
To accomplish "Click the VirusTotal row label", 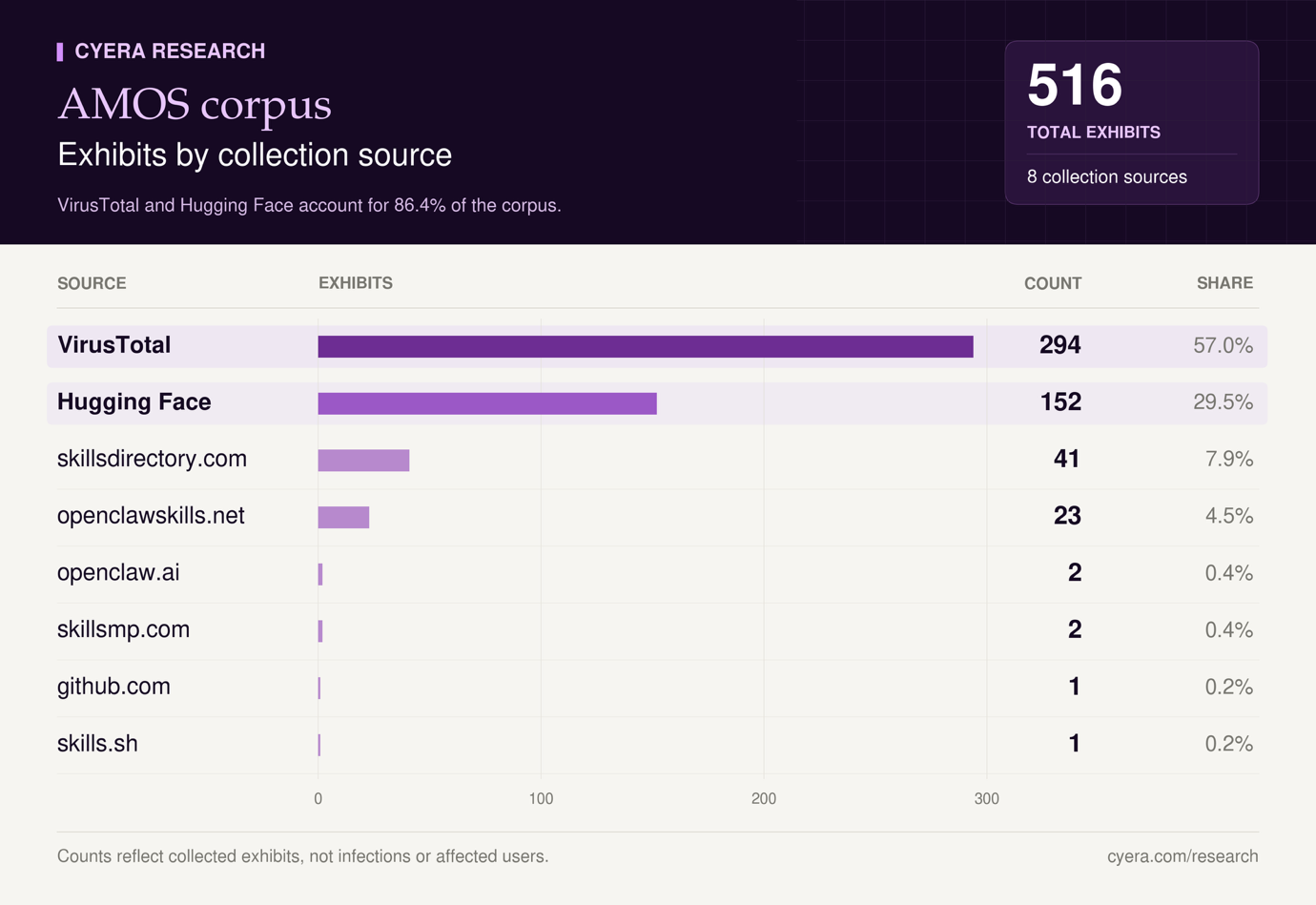I will [114, 345].
